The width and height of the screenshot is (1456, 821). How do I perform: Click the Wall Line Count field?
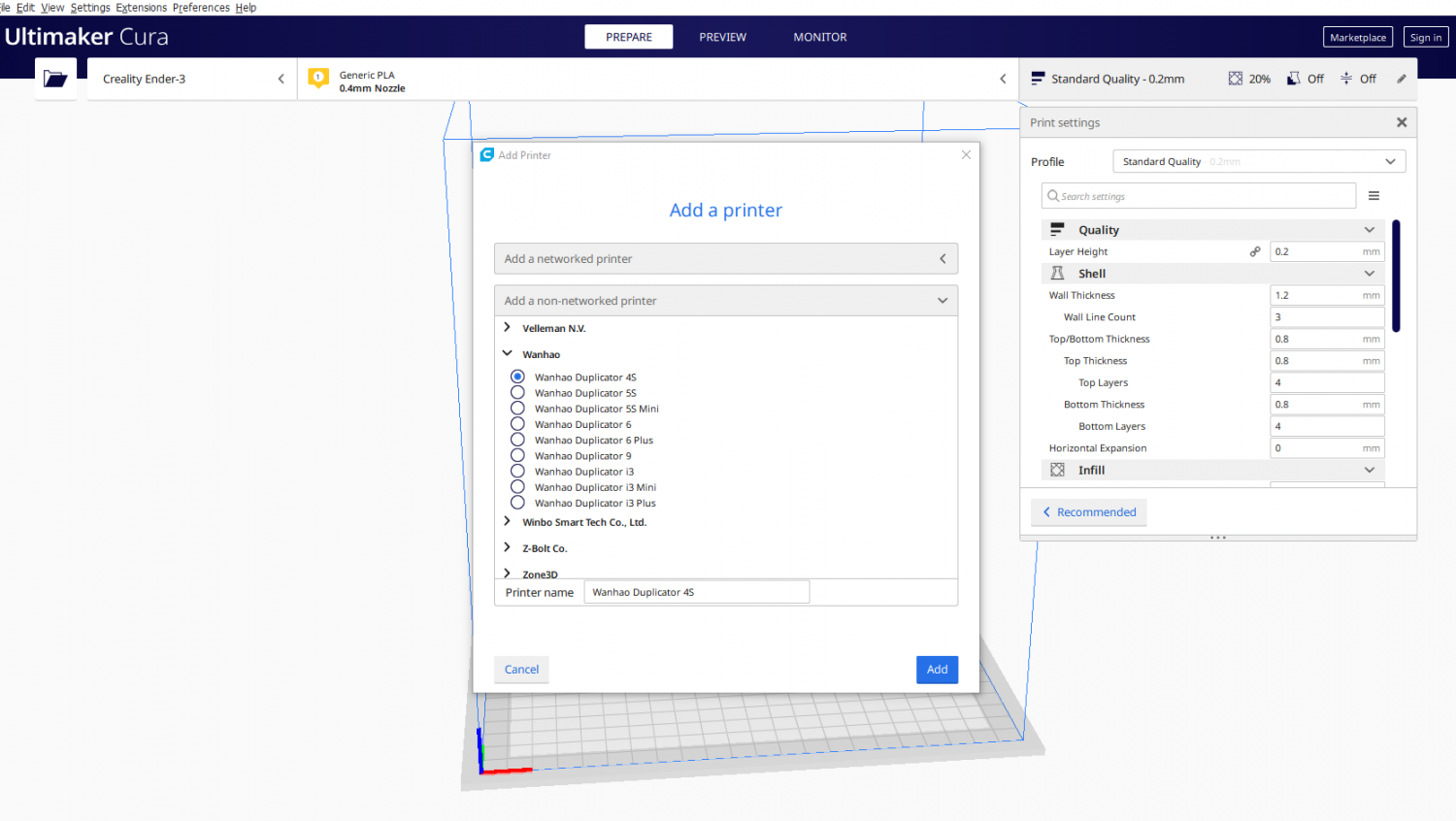(x=1327, y=317)
